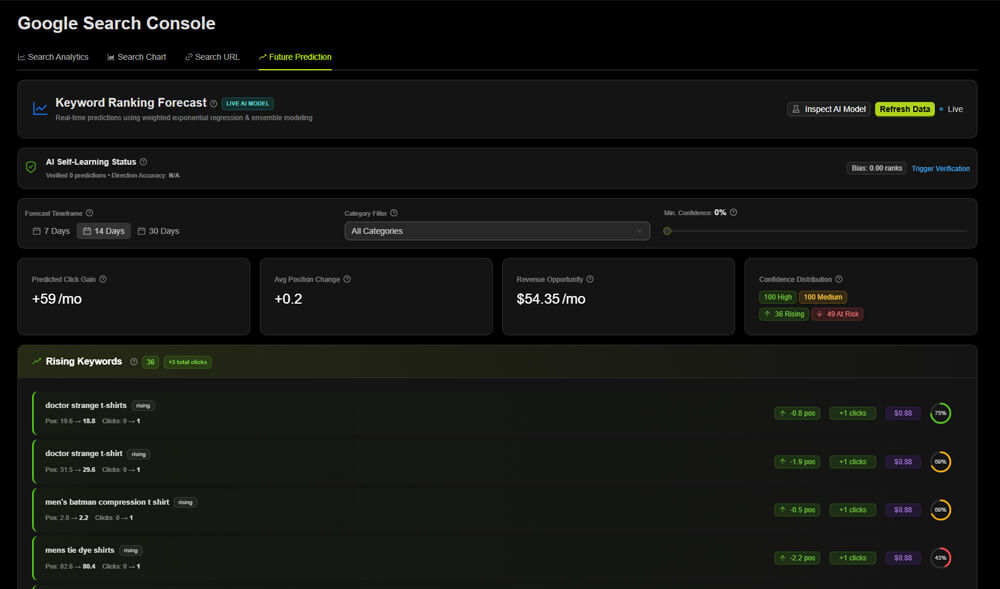Click the doctor strange t-shirts keyword
This screenshot has width=1000, height=589.
pos(86,405)
